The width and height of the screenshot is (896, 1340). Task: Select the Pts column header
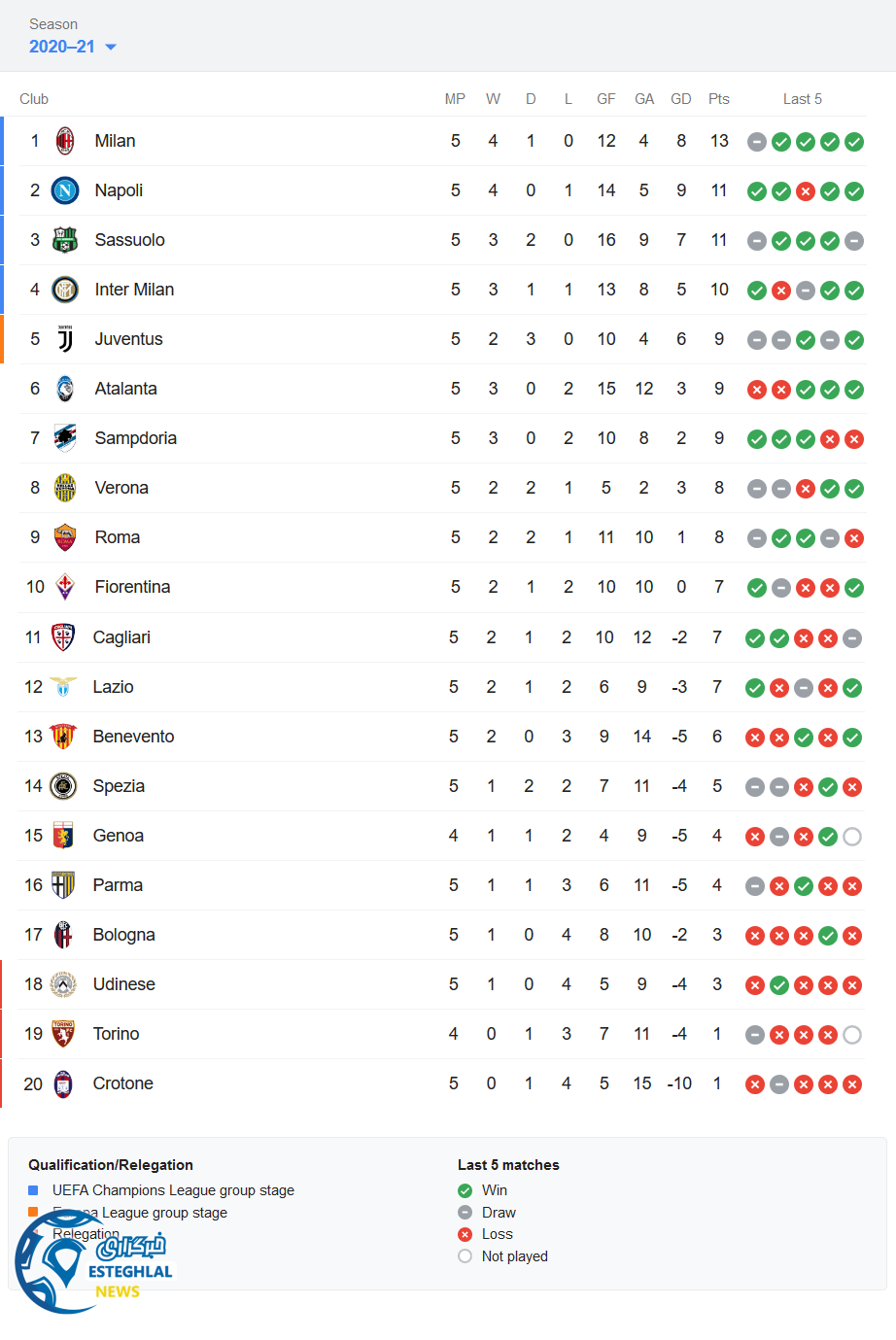pyautogui.click(x=719, y=99)
